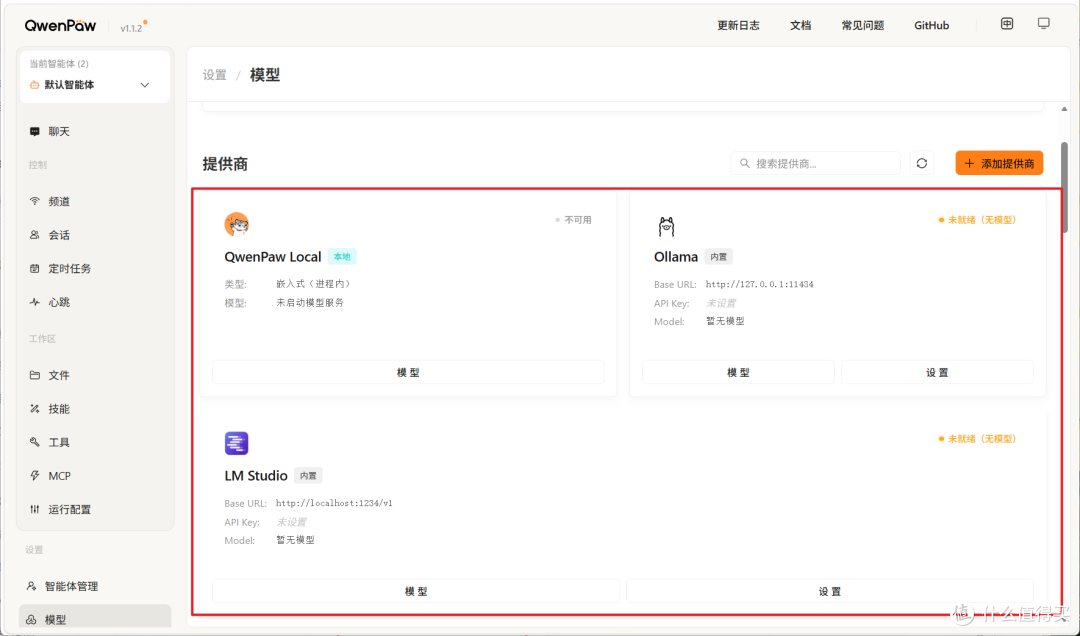1080x636 pixels.
Task: Open the GitHub link
Action: click(931, 25)
